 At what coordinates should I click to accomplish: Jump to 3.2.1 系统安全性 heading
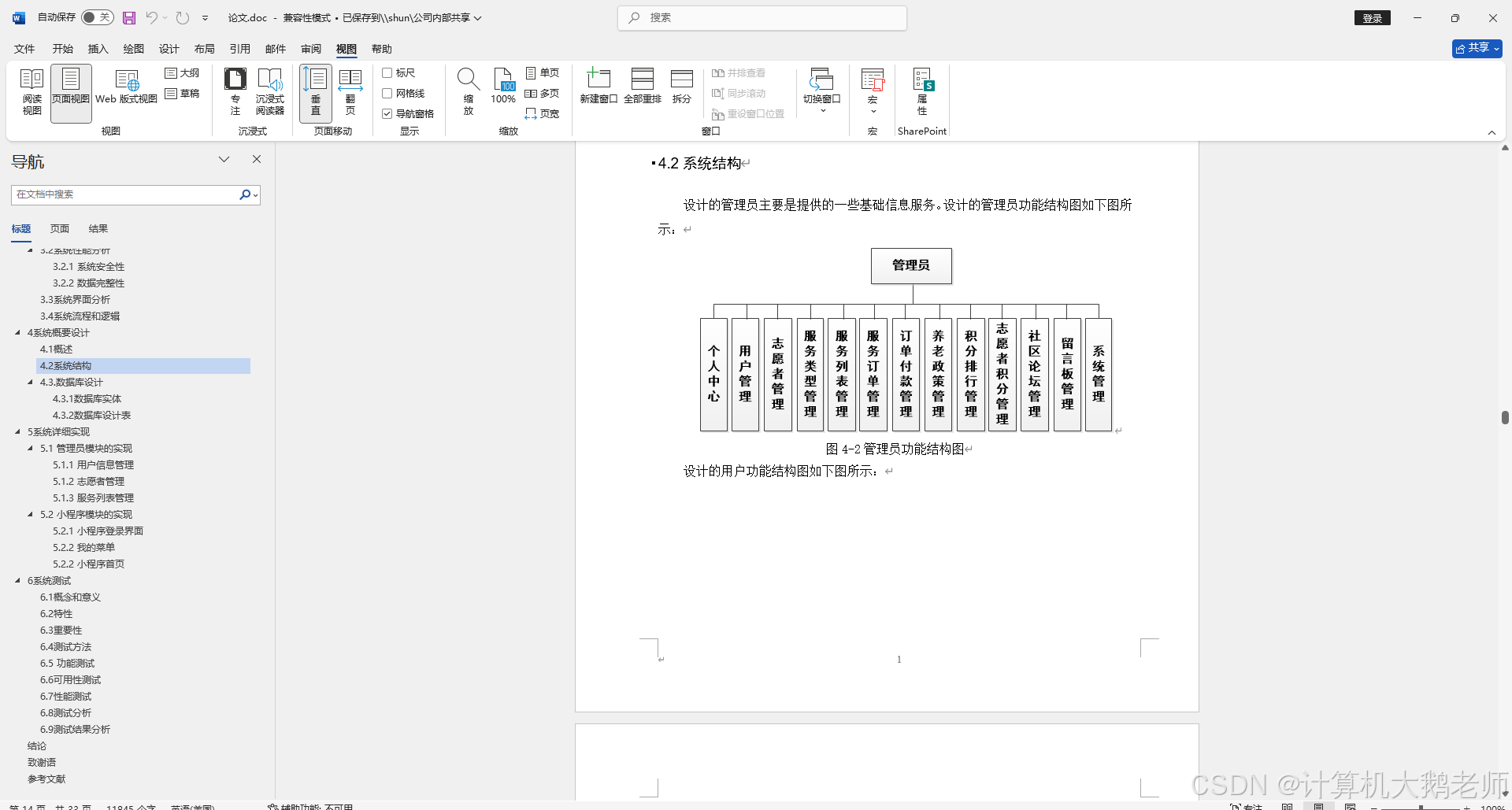(x=88, y=266)
